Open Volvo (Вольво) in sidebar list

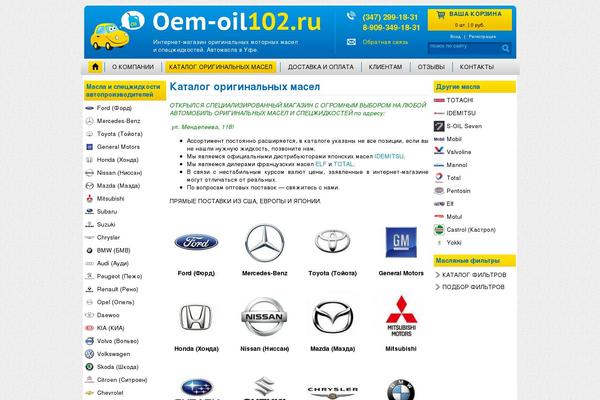point(117,341)
